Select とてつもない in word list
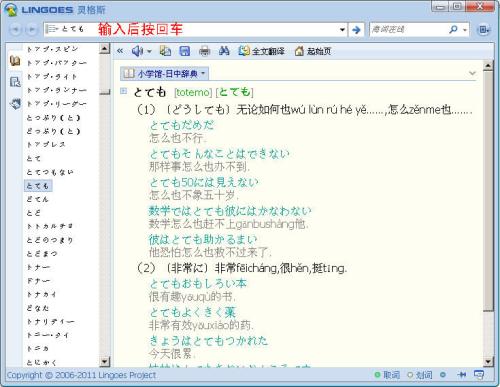Screen dimensions: 500x387 point(50,172)
